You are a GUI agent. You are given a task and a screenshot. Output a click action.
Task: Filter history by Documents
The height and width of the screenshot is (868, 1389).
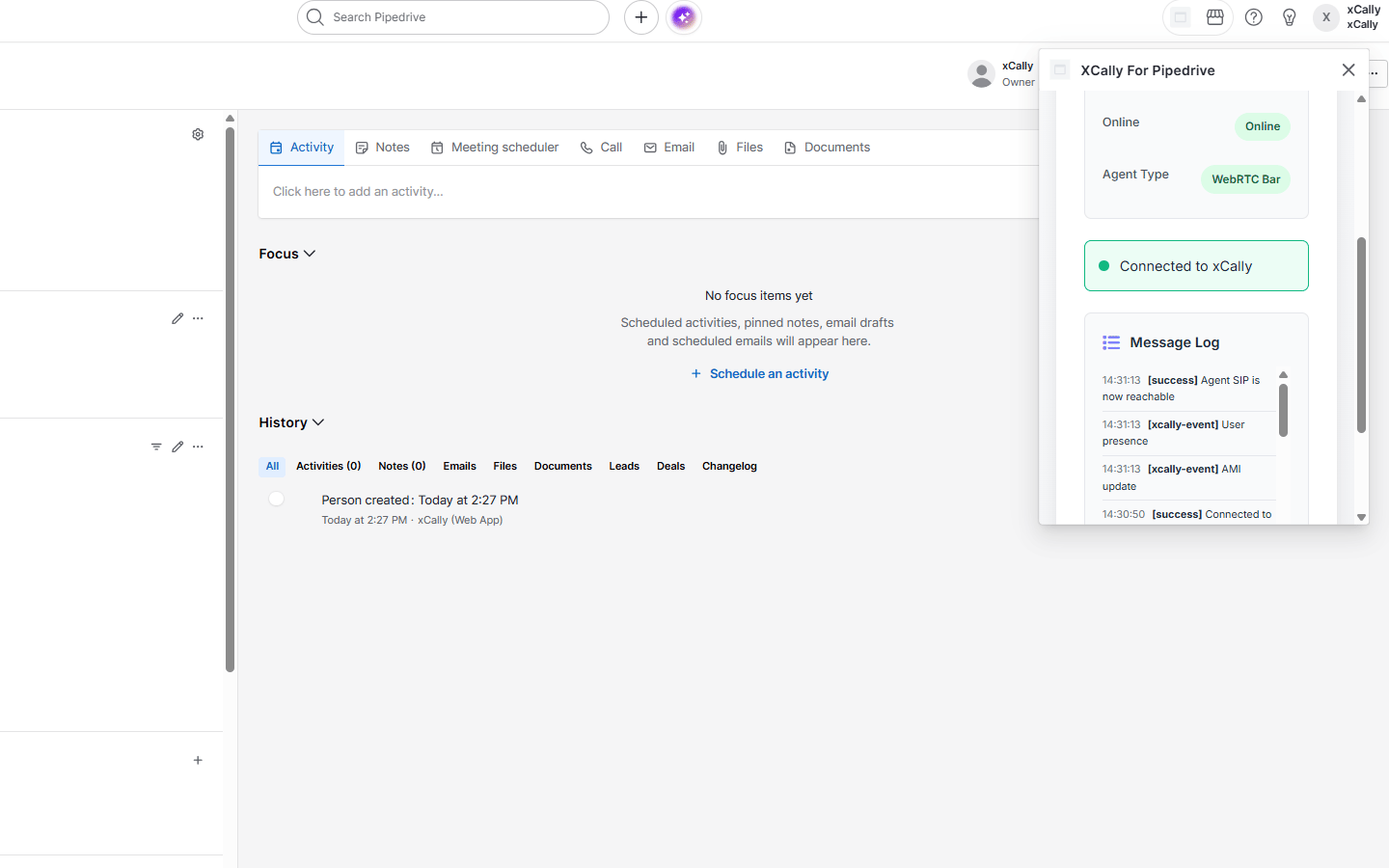(x=563, y=467)
